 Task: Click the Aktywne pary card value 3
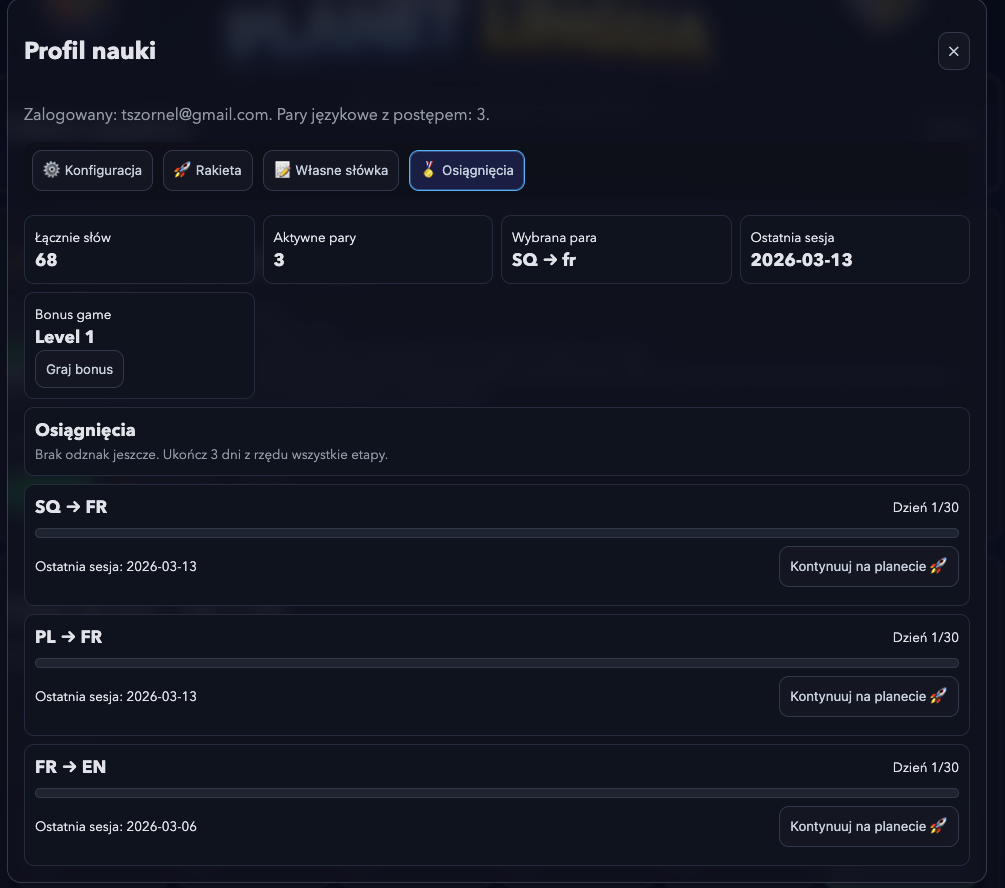(x=279, y=260)
